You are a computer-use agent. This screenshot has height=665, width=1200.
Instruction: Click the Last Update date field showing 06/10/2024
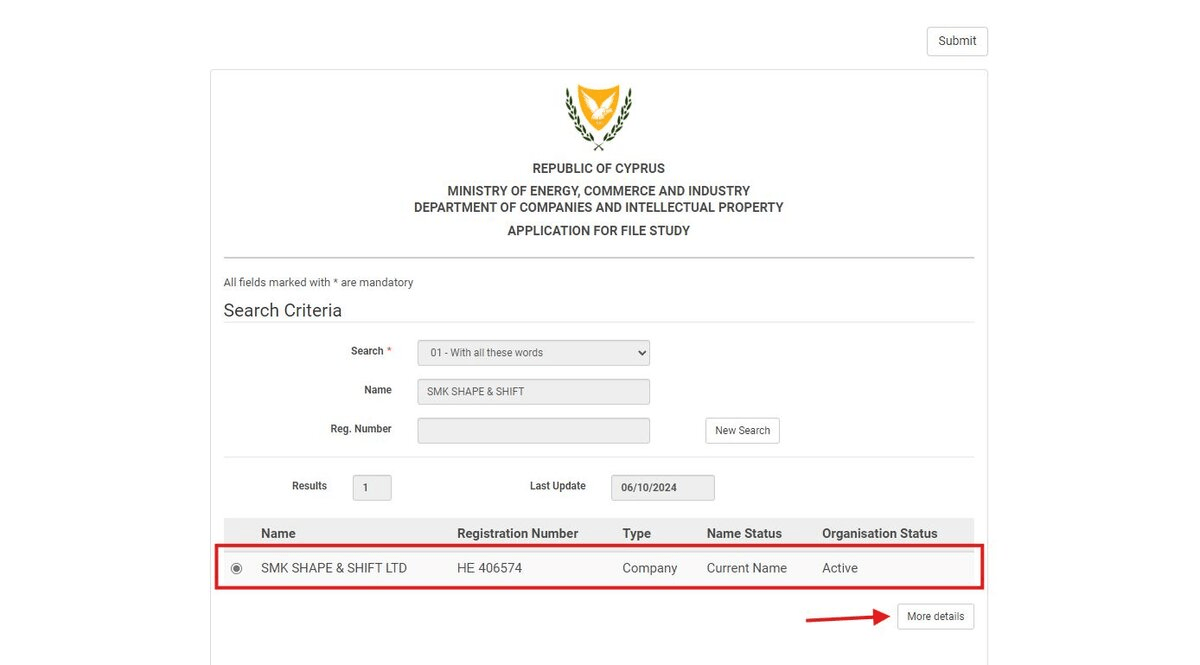click(662, 487)
